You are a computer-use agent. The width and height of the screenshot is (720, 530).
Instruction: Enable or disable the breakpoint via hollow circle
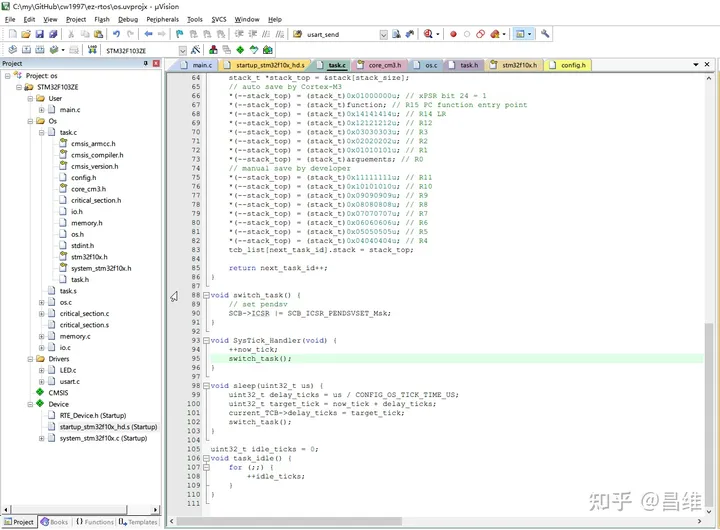pyautogui.click(x=467, y=34)
